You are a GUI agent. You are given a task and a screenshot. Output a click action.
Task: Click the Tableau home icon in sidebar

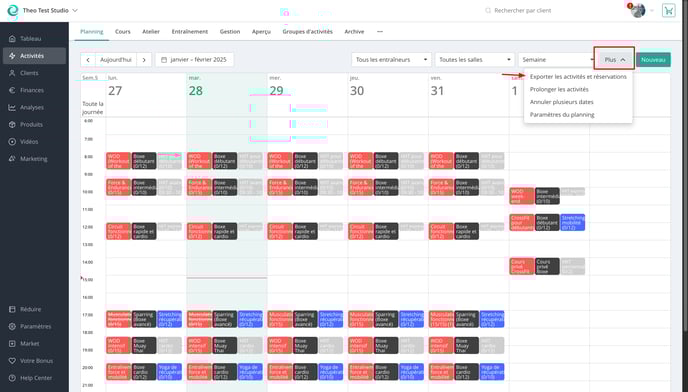[x=12, y=39]
